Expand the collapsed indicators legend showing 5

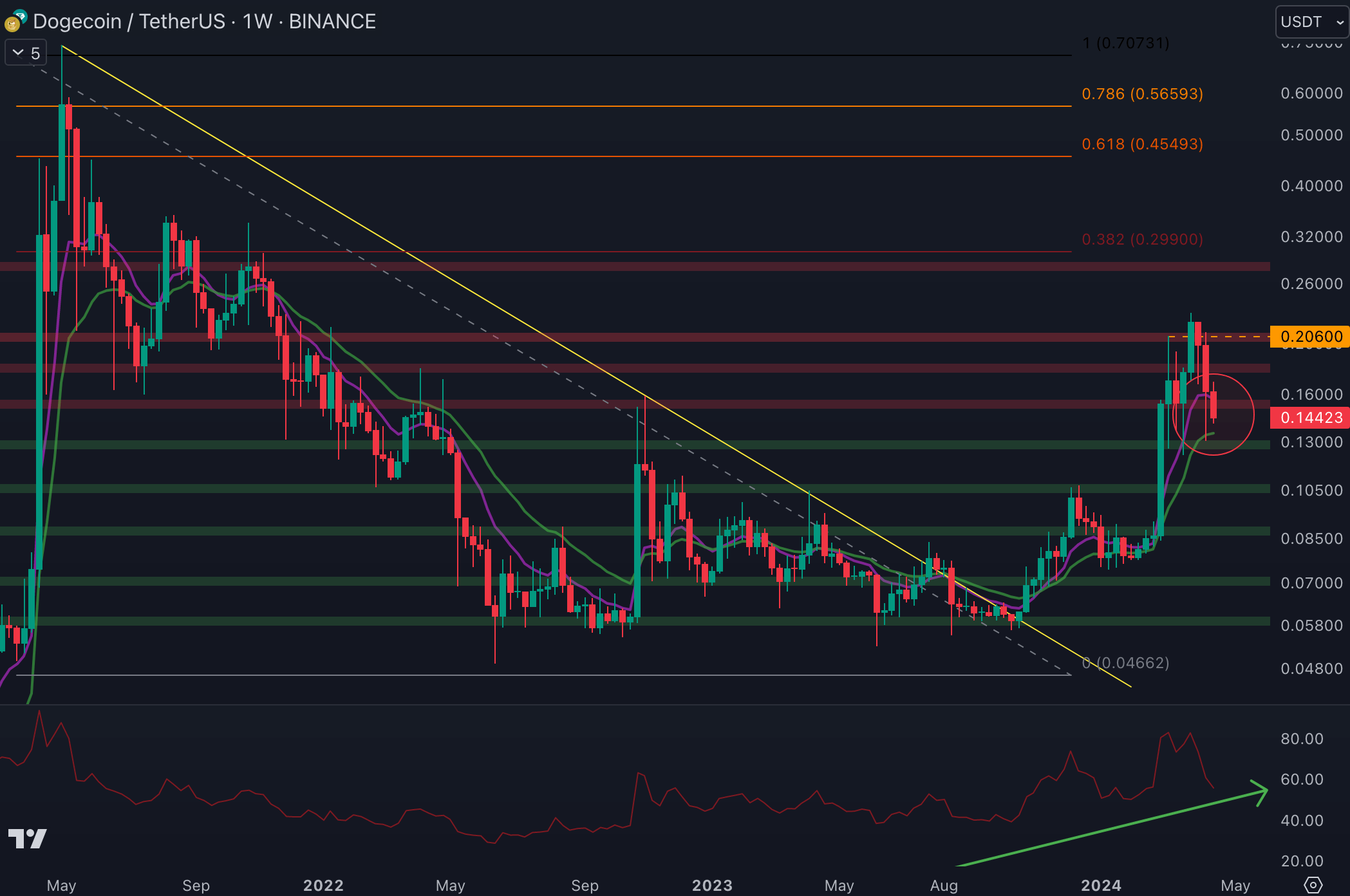[26, 53]
